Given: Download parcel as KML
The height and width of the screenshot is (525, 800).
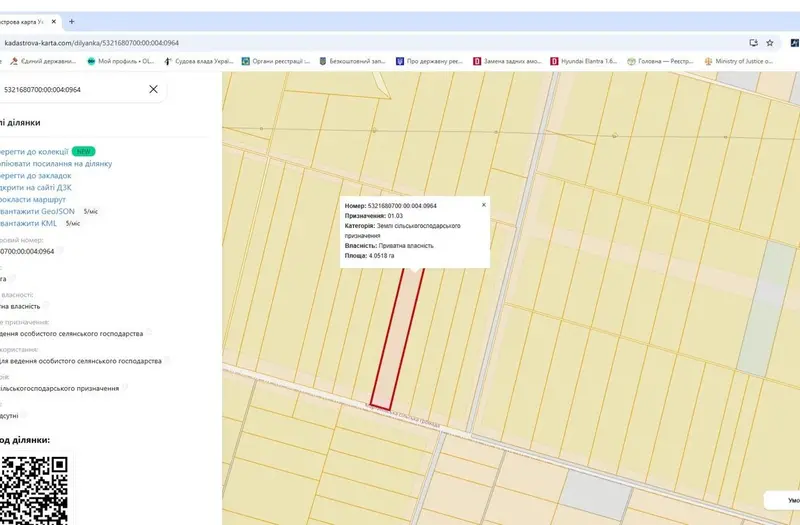Looking at the screenshot, I should pyautogui.click(x=28, y=223).
